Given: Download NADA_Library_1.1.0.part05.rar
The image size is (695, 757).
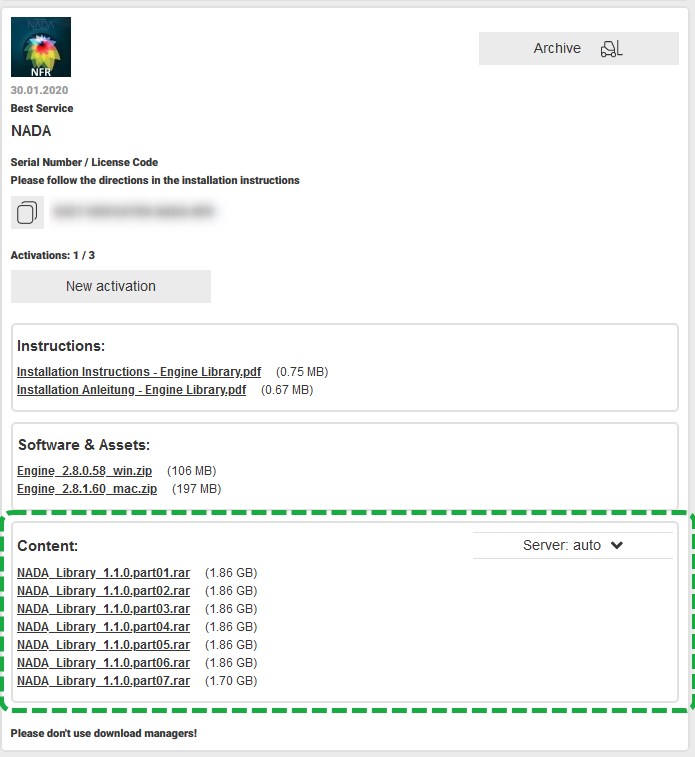Looking at the screenshot, I should click(x=103, y=645).
